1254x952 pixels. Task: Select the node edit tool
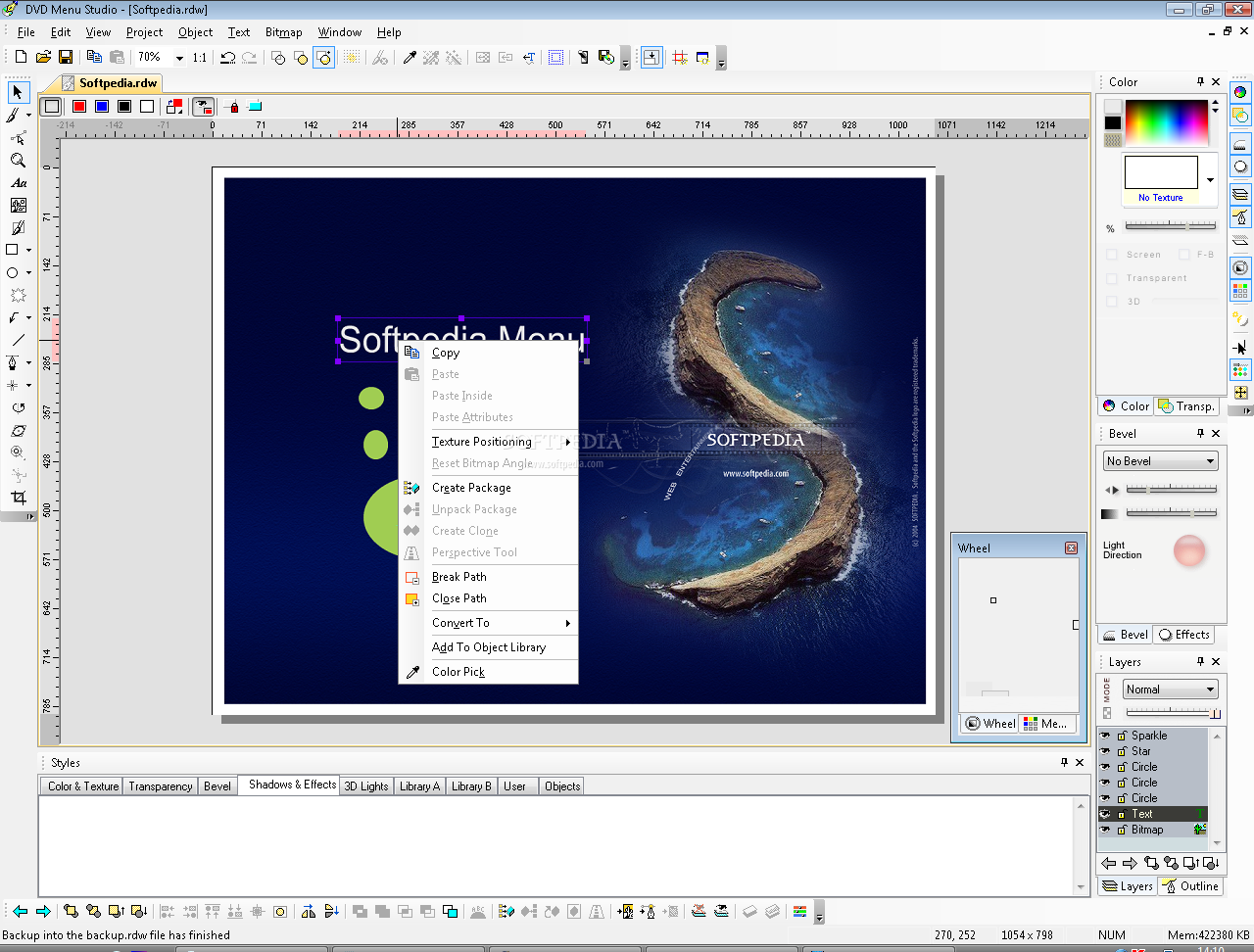[x=18, y=137]
